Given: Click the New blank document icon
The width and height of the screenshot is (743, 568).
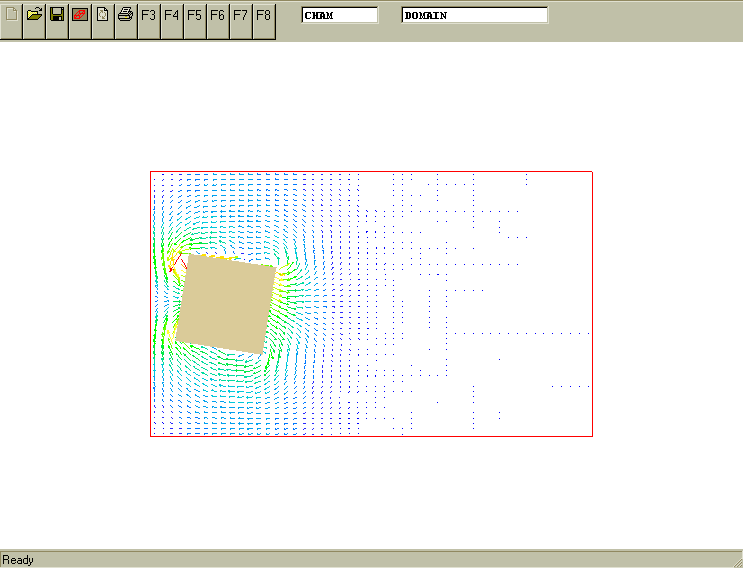Looking at the screenshot, I should [11, 15].
